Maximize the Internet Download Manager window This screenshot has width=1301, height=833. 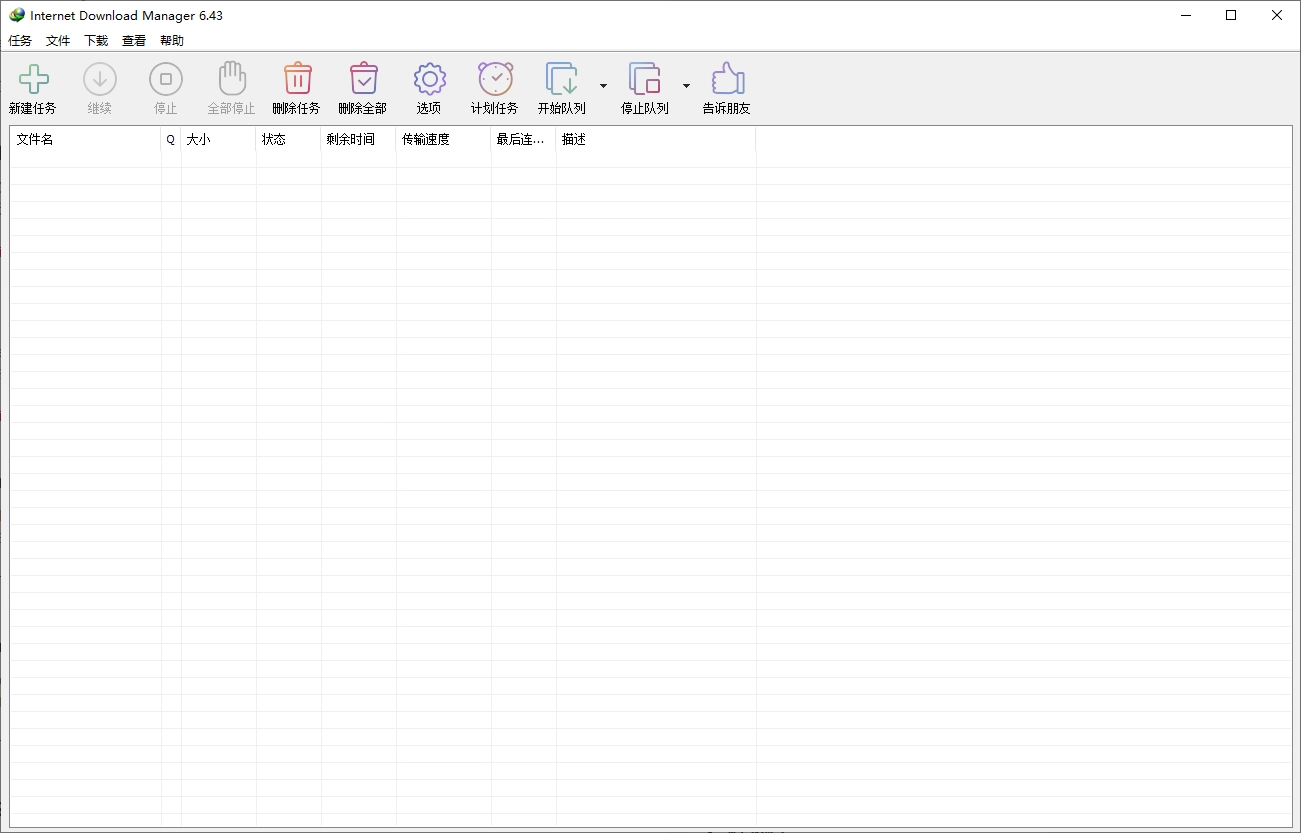click(1231, 15)
